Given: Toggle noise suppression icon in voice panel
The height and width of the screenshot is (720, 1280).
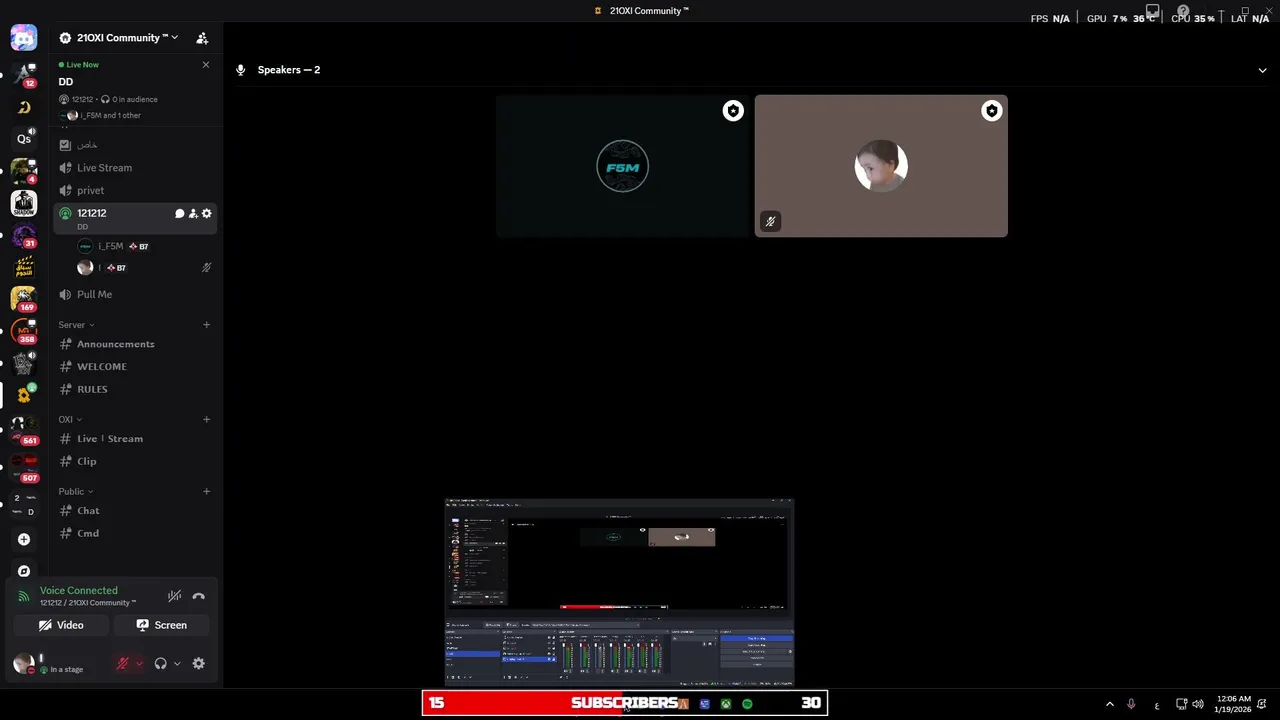Looking at the screenshot, I should 175,596.
